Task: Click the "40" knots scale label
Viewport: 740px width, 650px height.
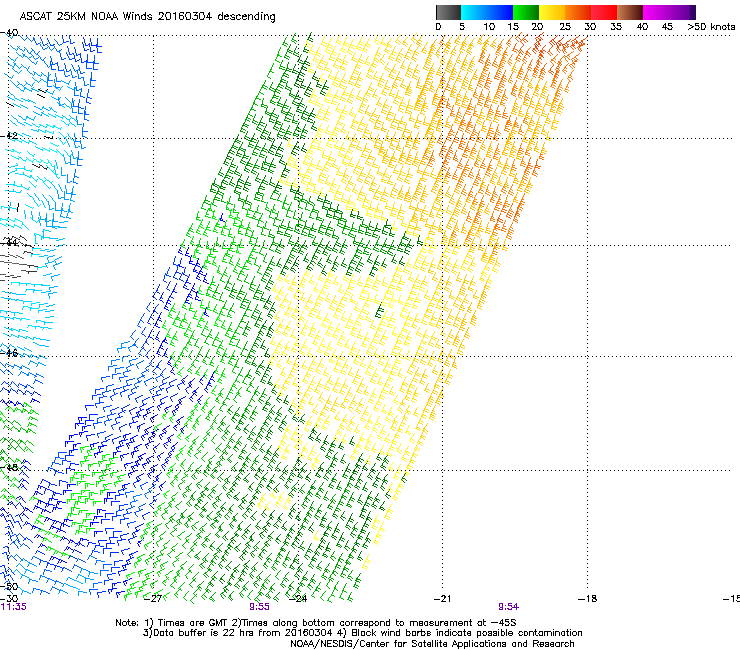Action: 642,27
